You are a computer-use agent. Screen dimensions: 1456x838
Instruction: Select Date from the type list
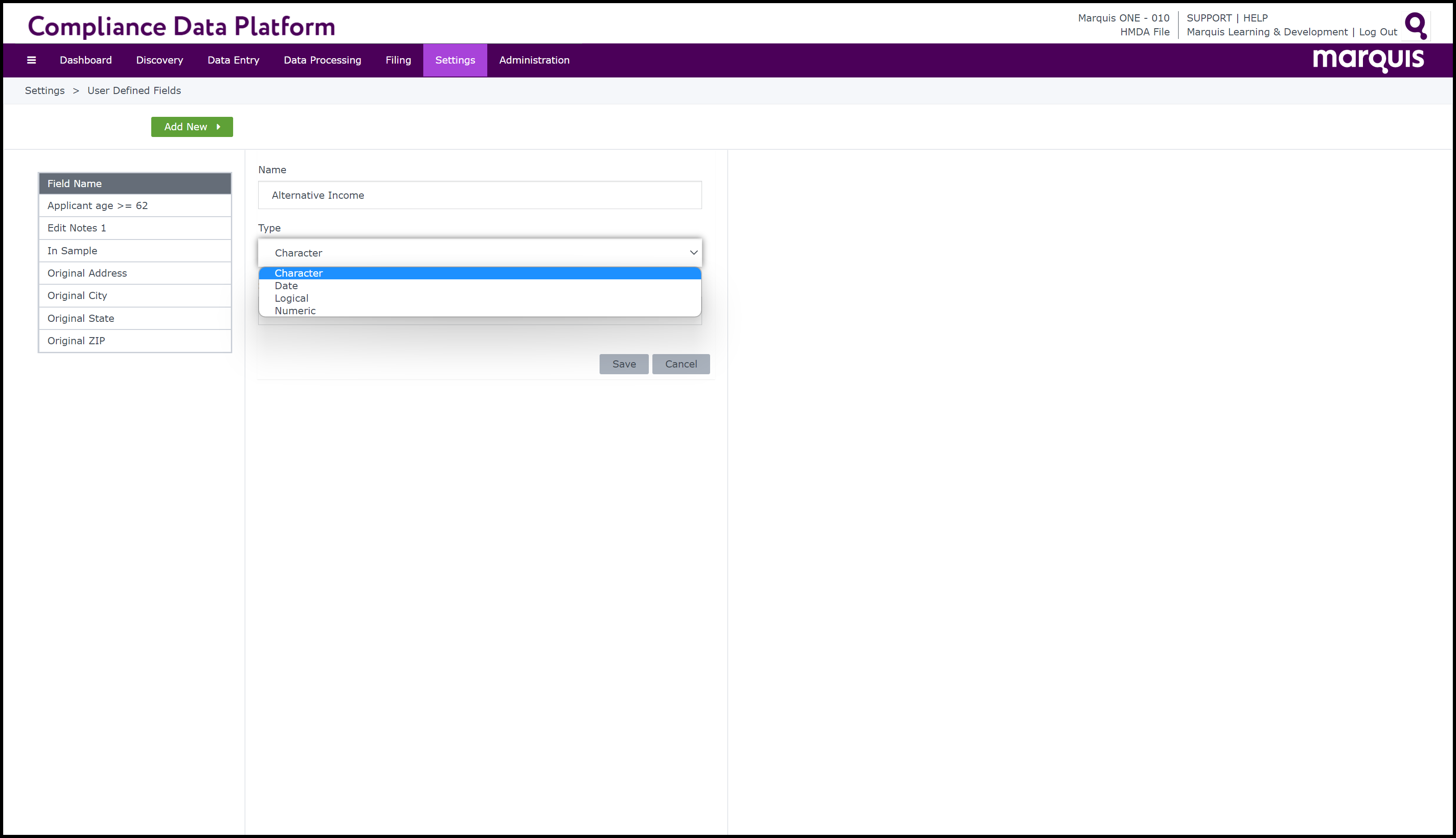point(286,286)
